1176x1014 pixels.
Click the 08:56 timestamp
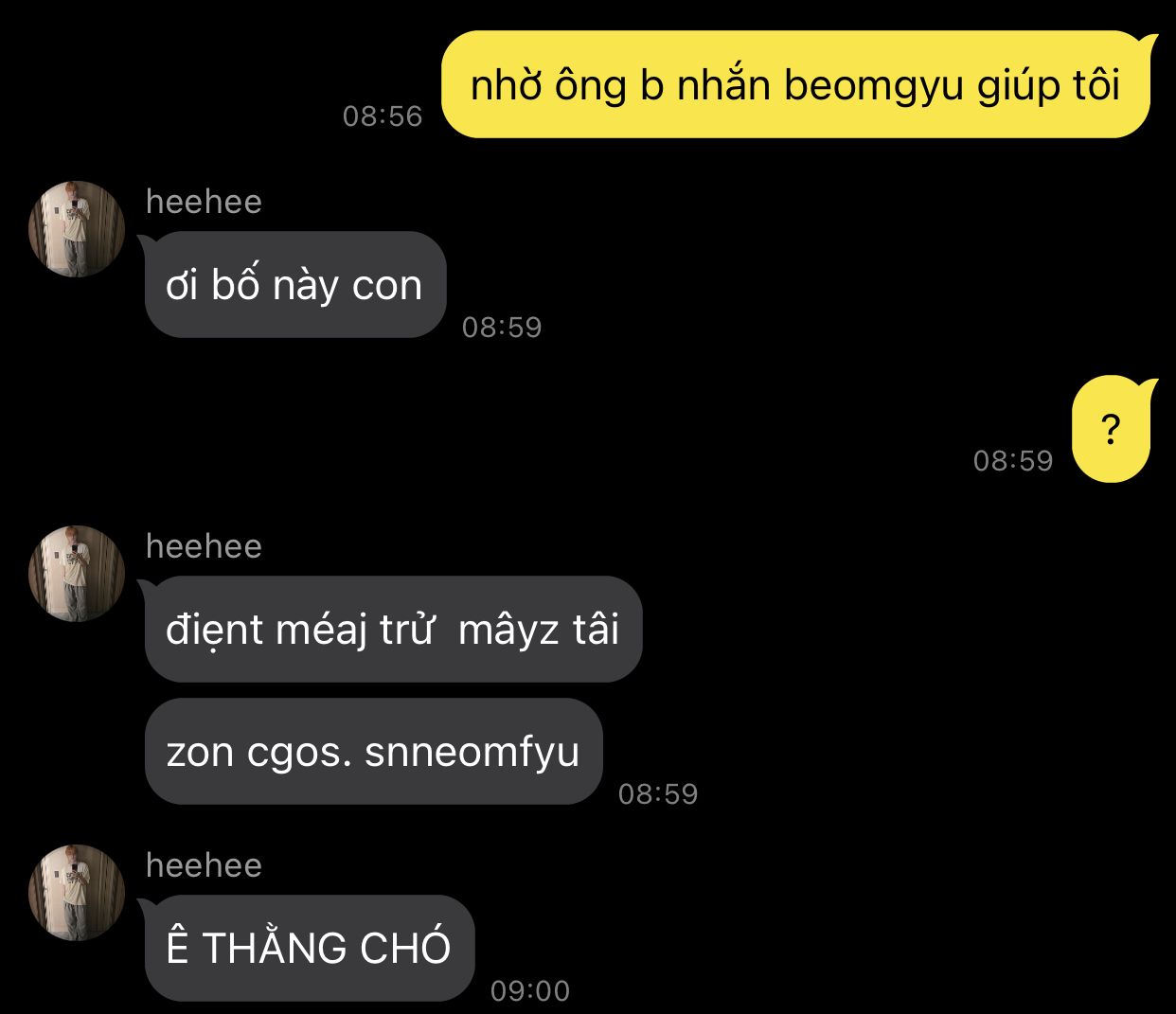(383, 116)
